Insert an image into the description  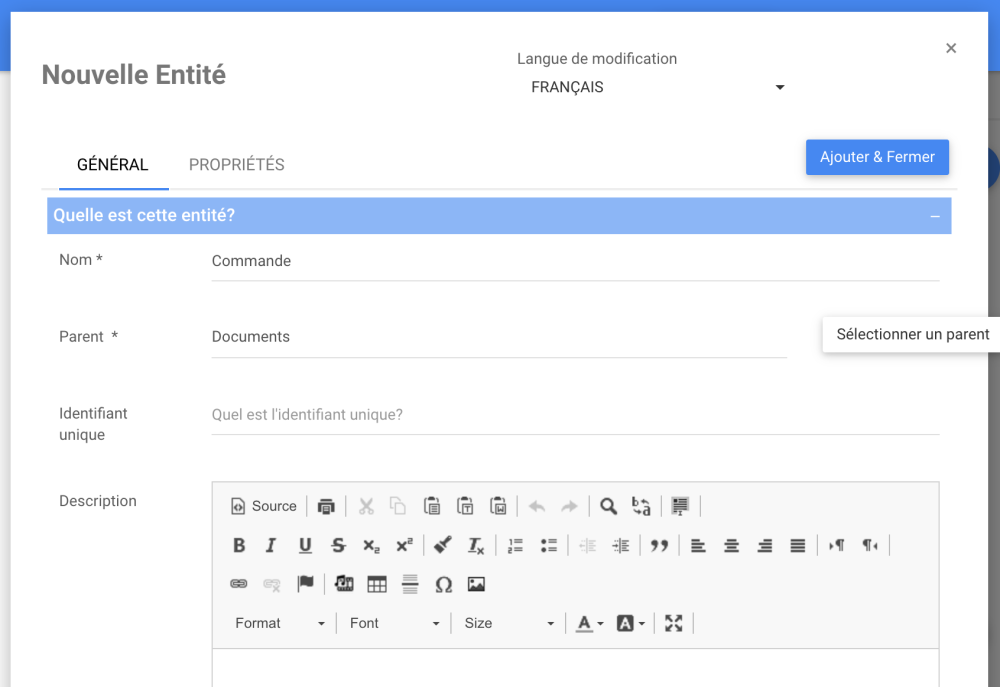pyautogui.click(x=476, y=584)
